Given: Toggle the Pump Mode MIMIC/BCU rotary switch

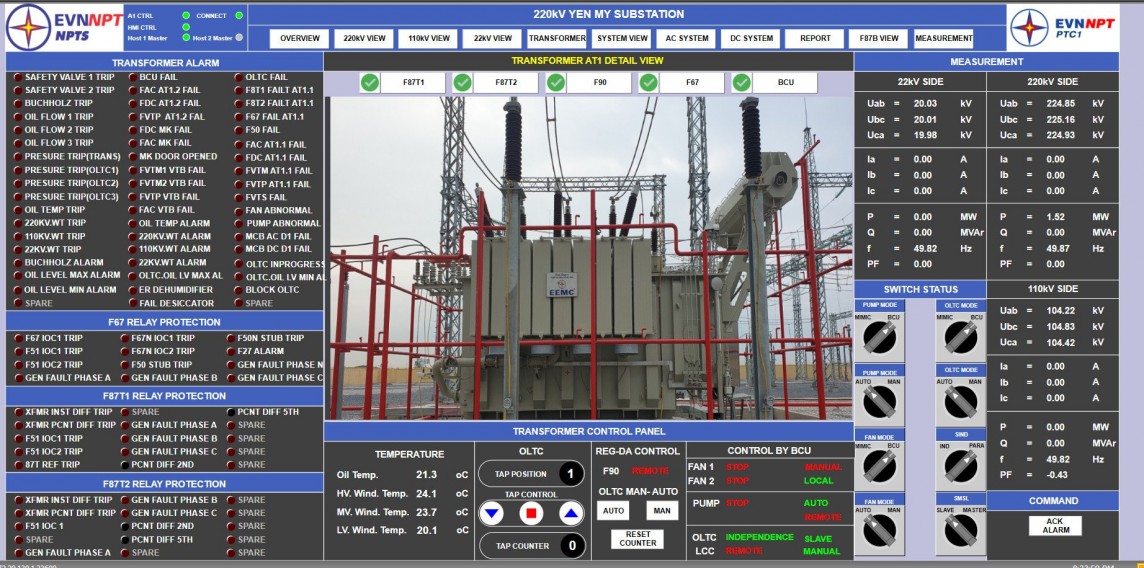Looking at the screenshot, I should coord(880,338).
